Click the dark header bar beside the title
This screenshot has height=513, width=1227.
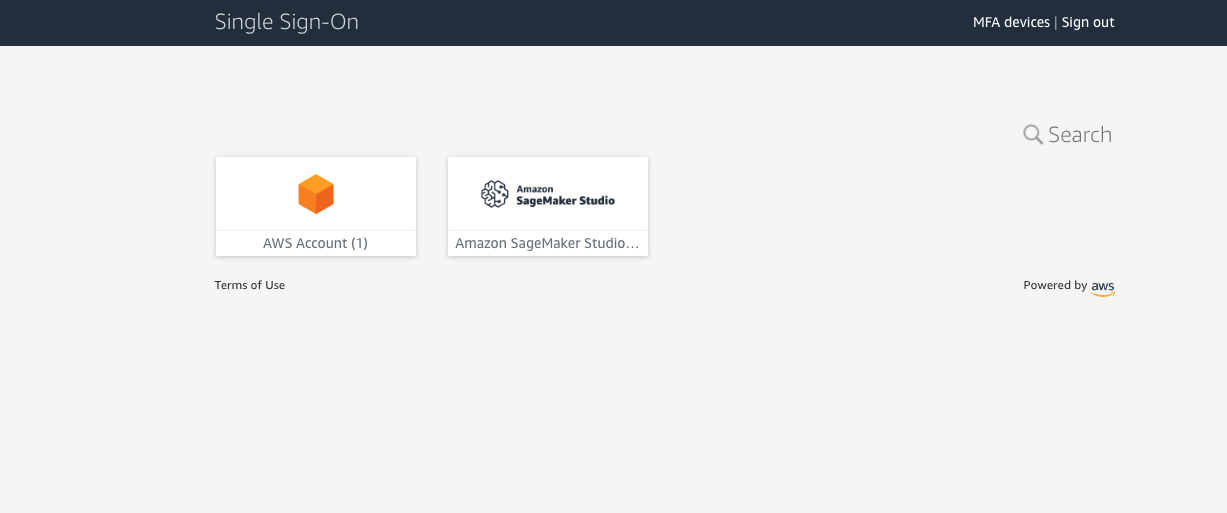pos(650,22)
